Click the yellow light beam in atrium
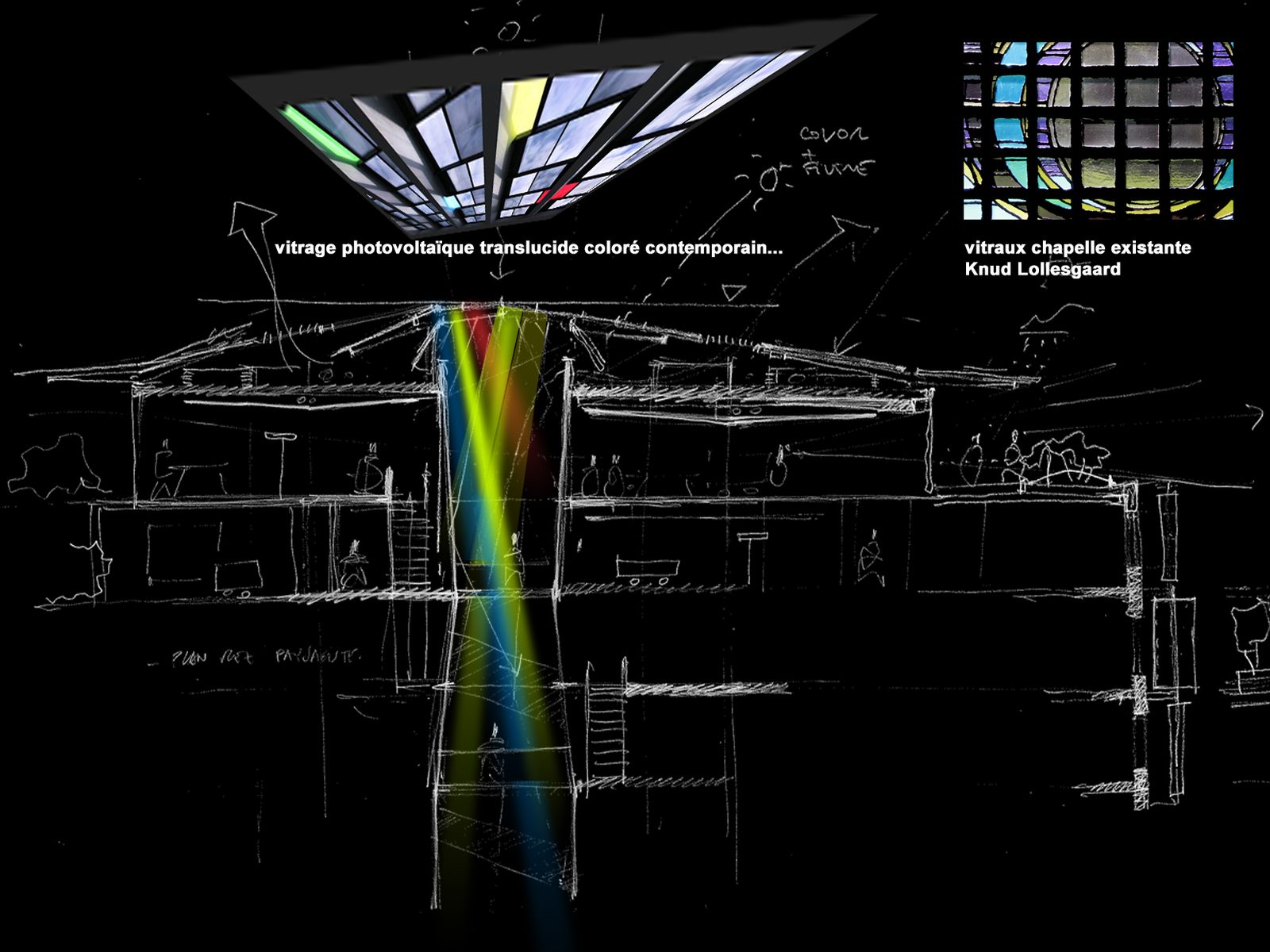1270x952 pixels. 484,444
